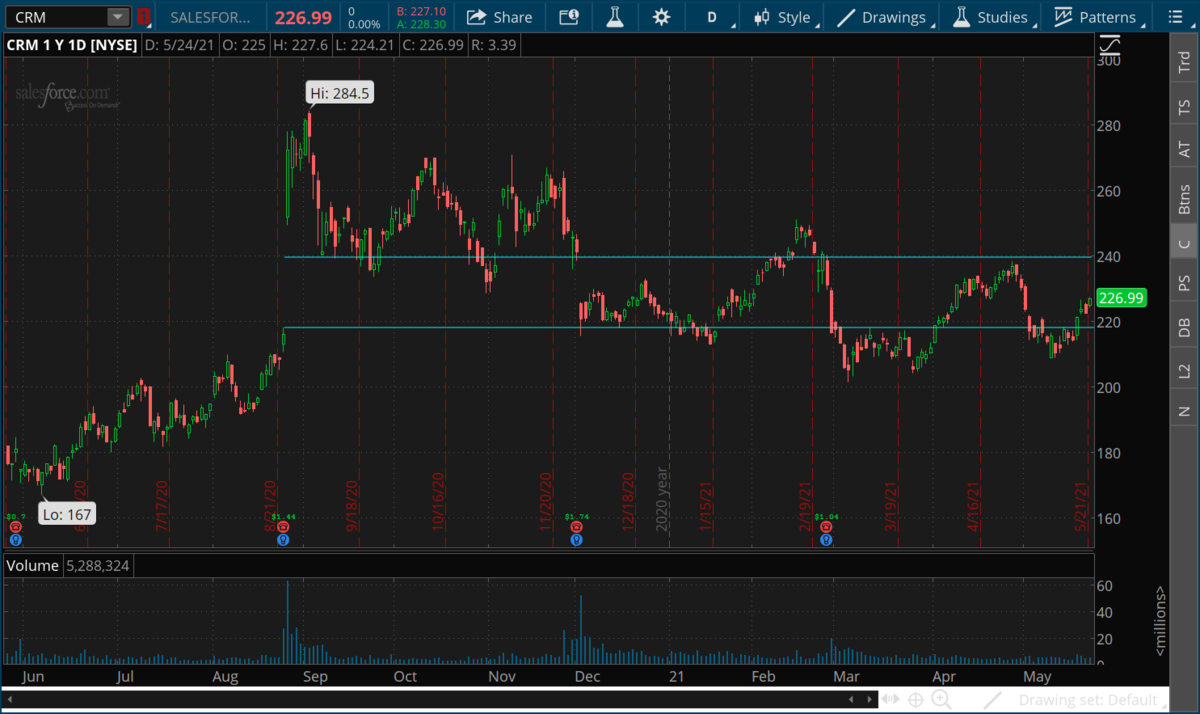Viewport: 1200px width, 714px height.
Task: Click the 2020 year marker label
Action: pyautogui.click(x=661, y=500)
